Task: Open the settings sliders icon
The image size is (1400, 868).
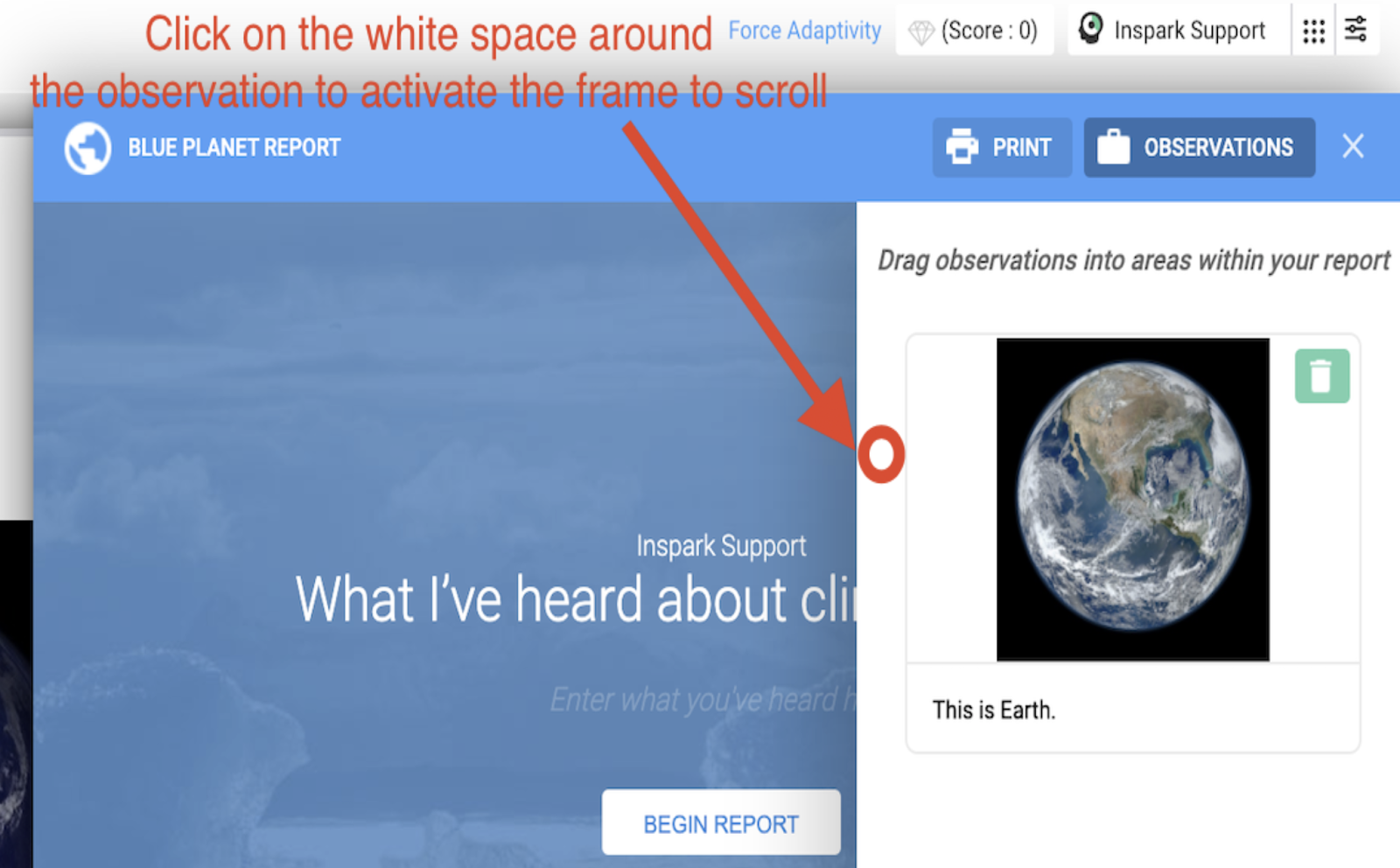Action: coord(1356,29)
